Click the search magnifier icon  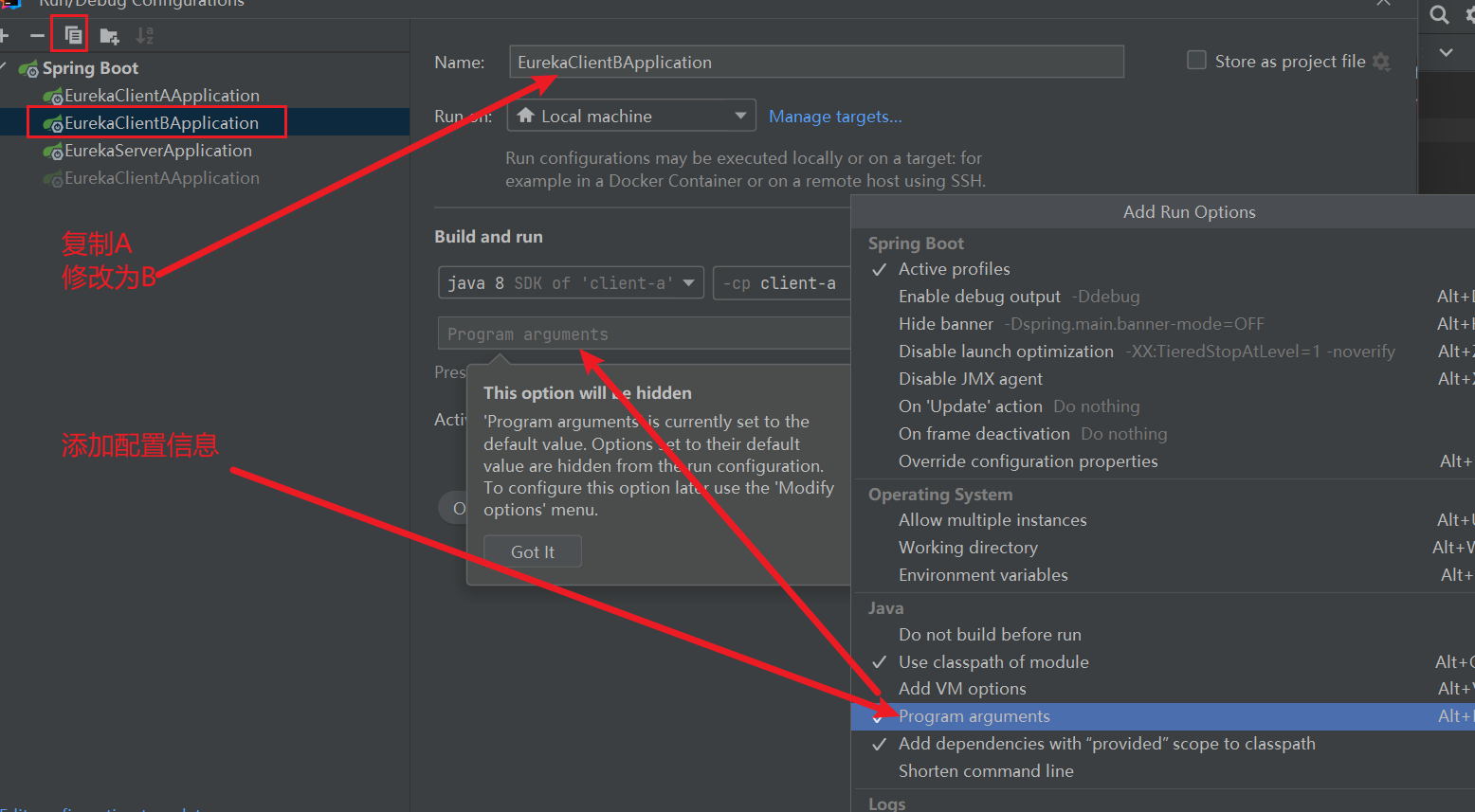[1439, 14]
